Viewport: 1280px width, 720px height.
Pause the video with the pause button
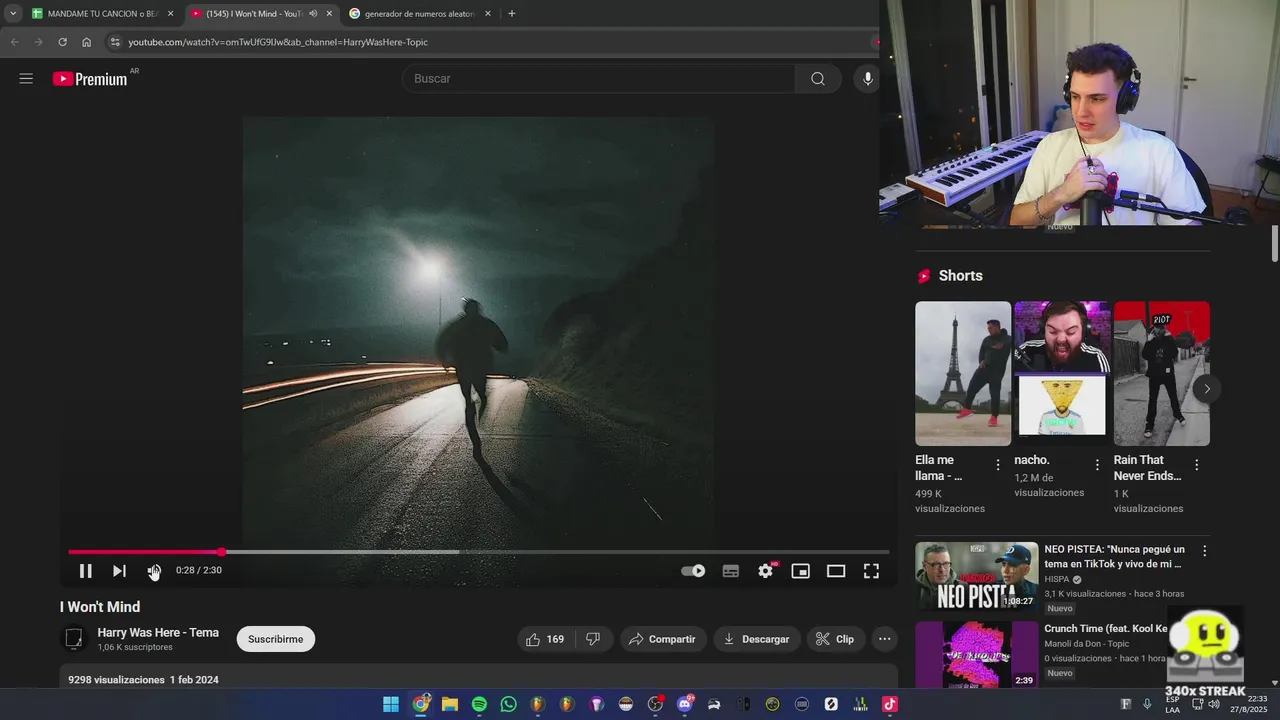coord(85,571)
